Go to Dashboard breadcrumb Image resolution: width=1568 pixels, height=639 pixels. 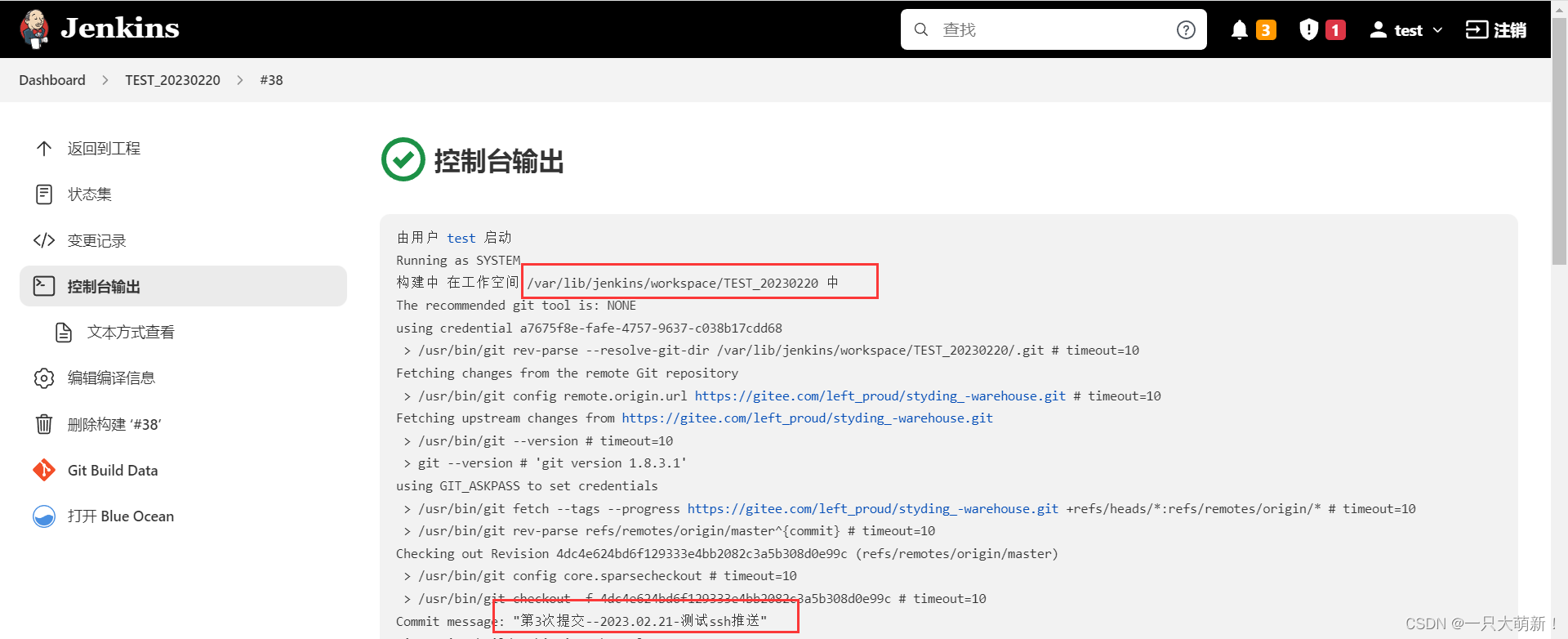[x=52, y=80]
